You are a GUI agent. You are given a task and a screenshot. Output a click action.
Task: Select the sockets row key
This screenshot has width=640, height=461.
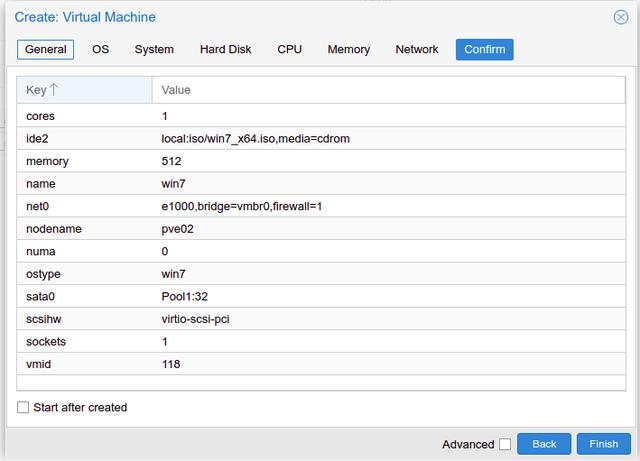[46, 342]
